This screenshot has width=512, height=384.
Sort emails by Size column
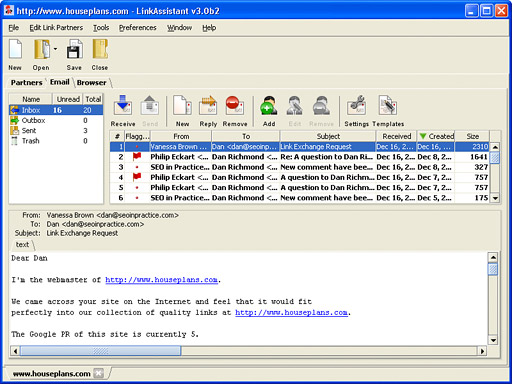click(x=473, y=136)
